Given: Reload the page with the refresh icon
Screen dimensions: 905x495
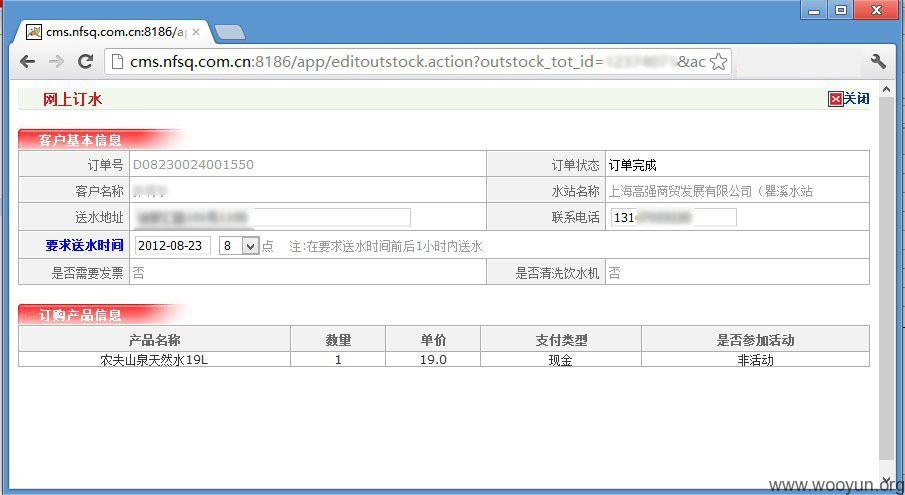Looking at the screenshot, I should [x=85, y=61].
